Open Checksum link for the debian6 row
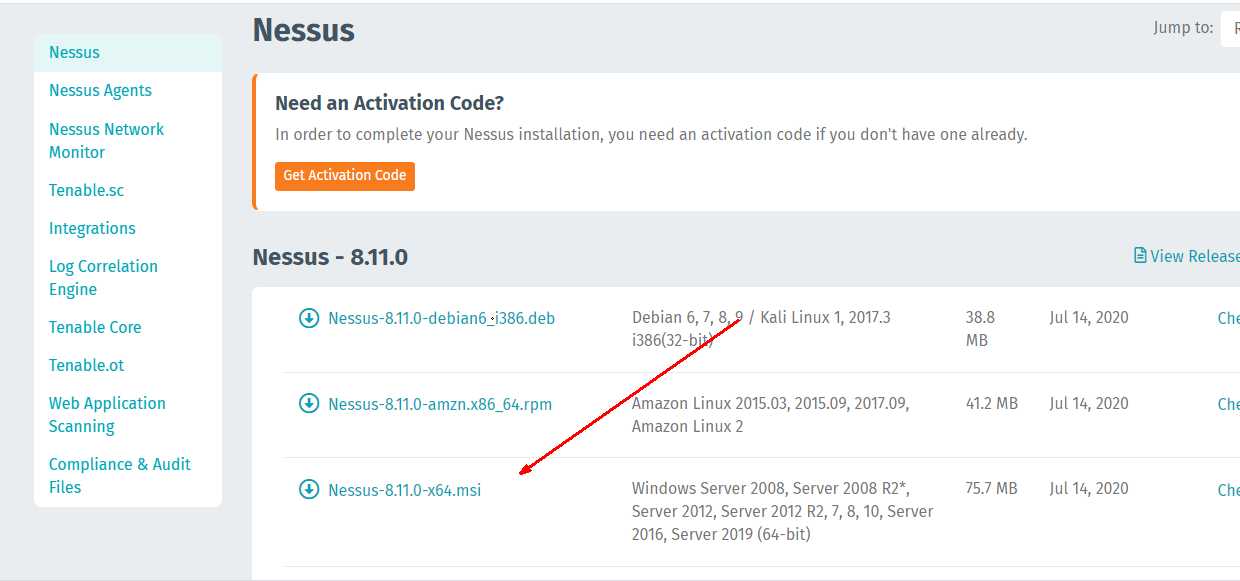 click(1228, 318)
